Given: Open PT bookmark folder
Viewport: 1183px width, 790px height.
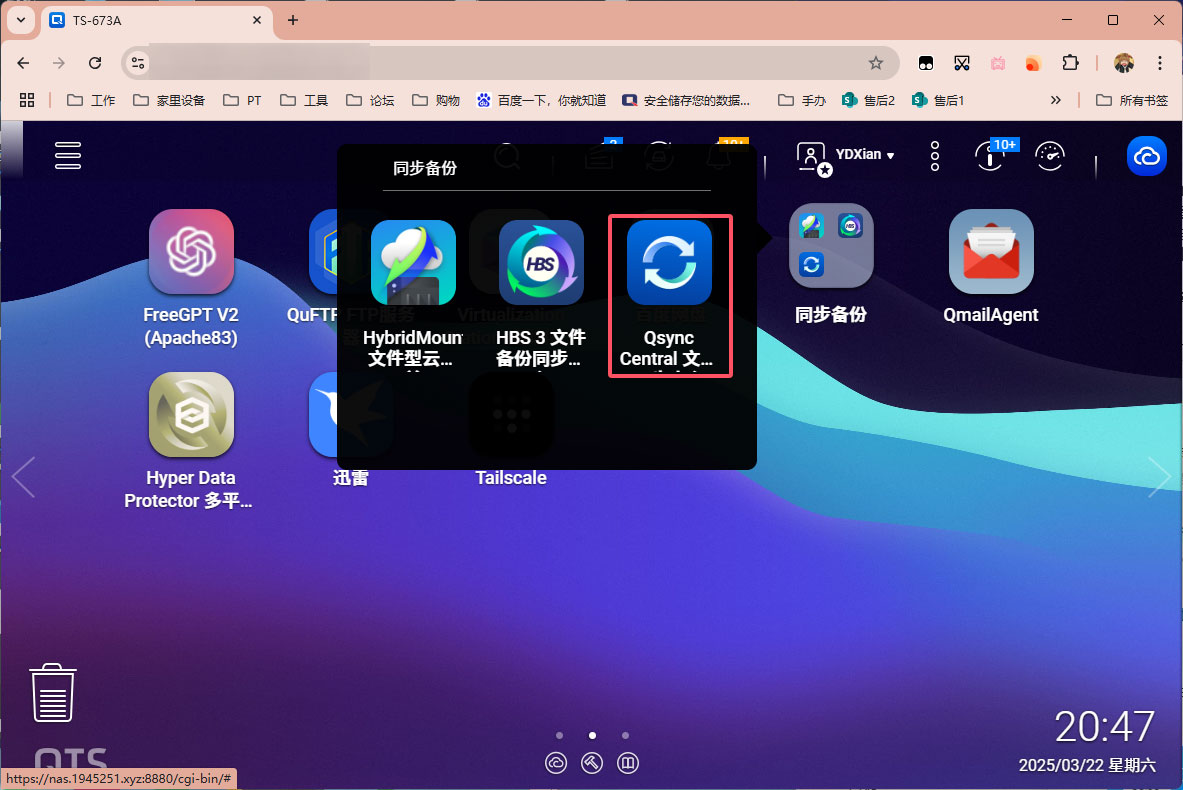Looking at the screenshot, I should (x=242, y=100).
